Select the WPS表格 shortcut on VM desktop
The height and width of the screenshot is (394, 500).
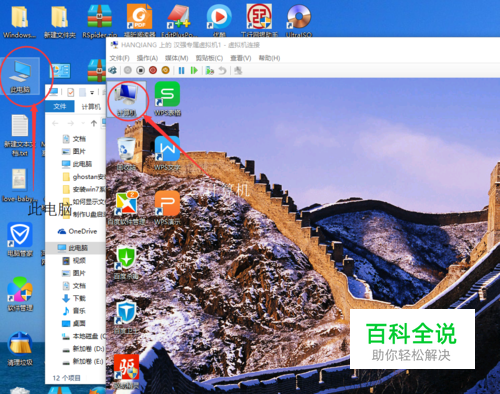pyautogui.click(x=167, y=99)
